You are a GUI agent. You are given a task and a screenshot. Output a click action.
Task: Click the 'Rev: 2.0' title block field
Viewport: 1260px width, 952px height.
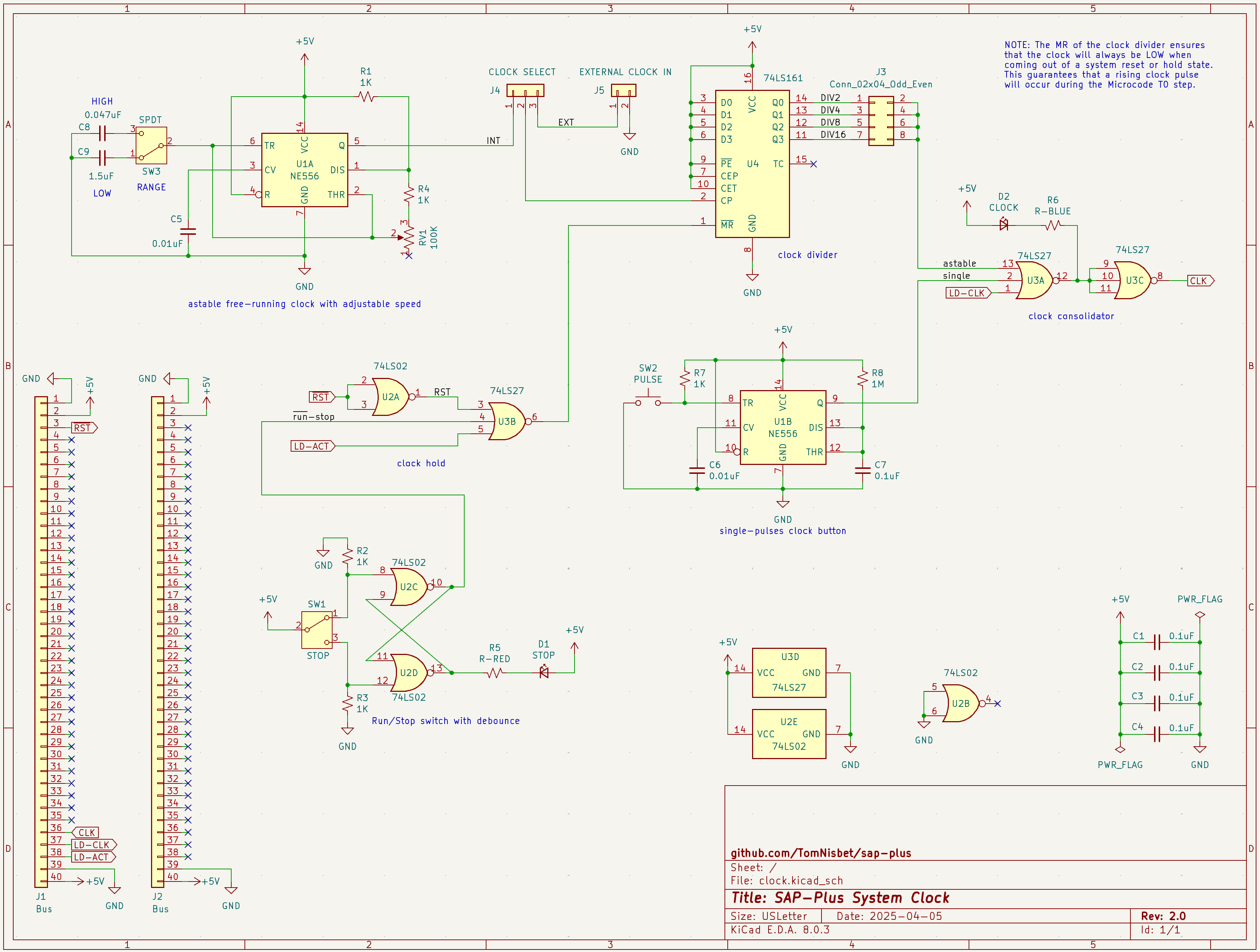click(1163, 916)
